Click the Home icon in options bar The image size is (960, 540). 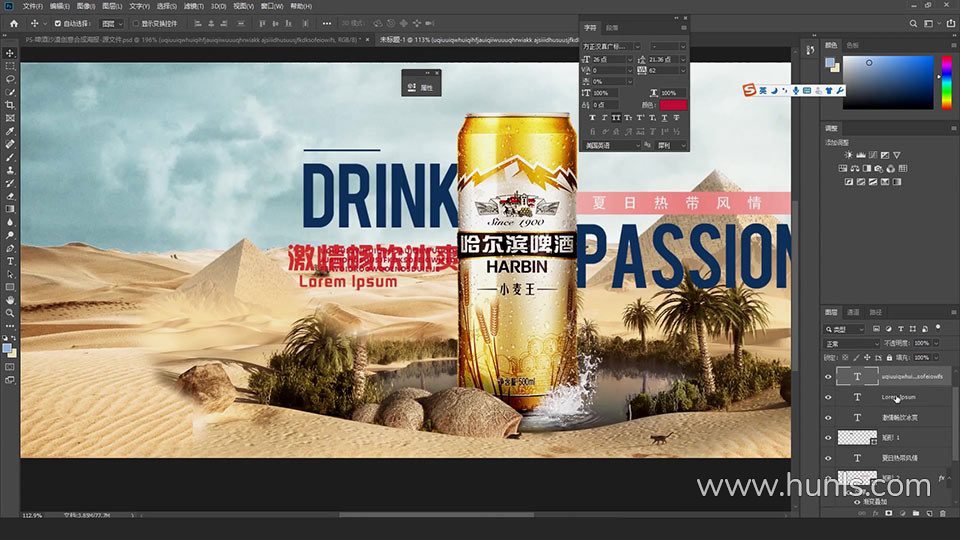click(x=12, y=22)
